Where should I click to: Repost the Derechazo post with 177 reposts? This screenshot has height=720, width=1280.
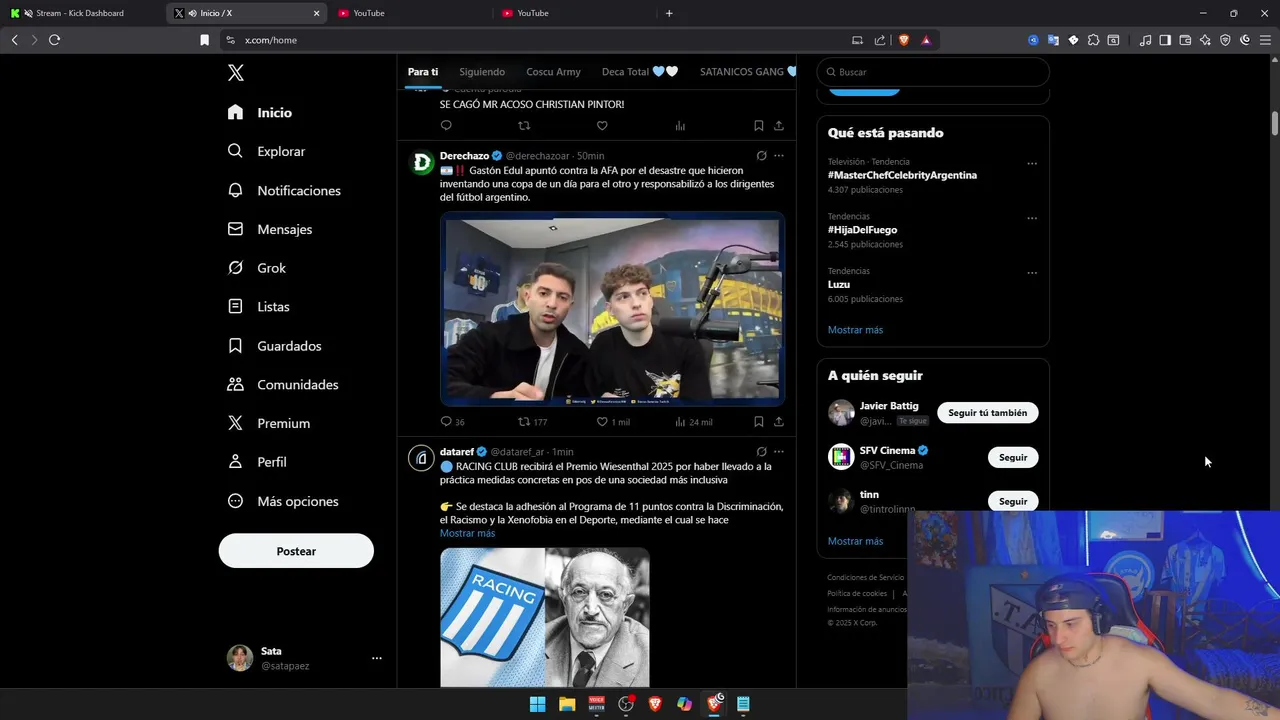[532, 422]
